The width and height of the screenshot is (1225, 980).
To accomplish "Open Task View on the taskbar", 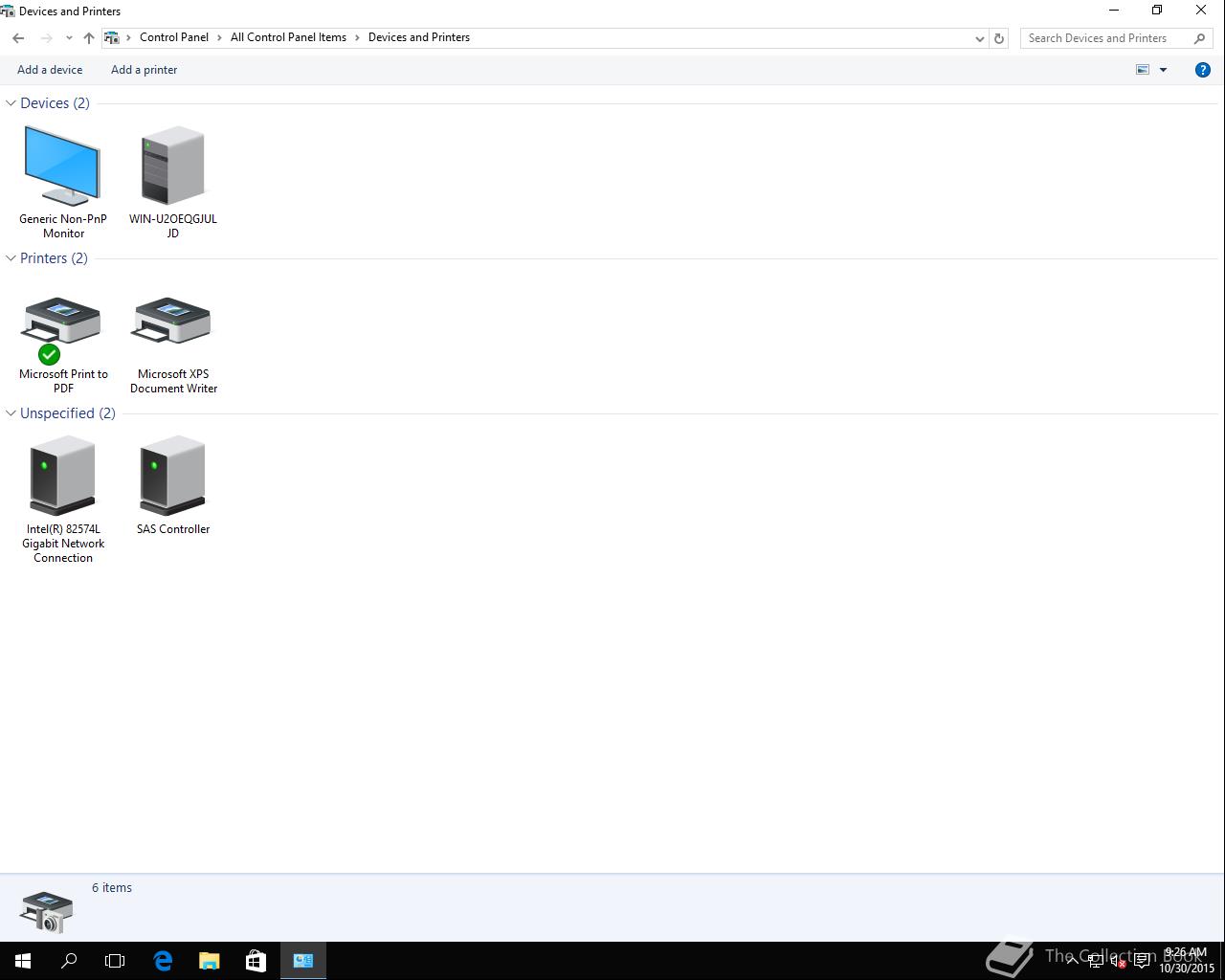I will [x=115, y=961].
